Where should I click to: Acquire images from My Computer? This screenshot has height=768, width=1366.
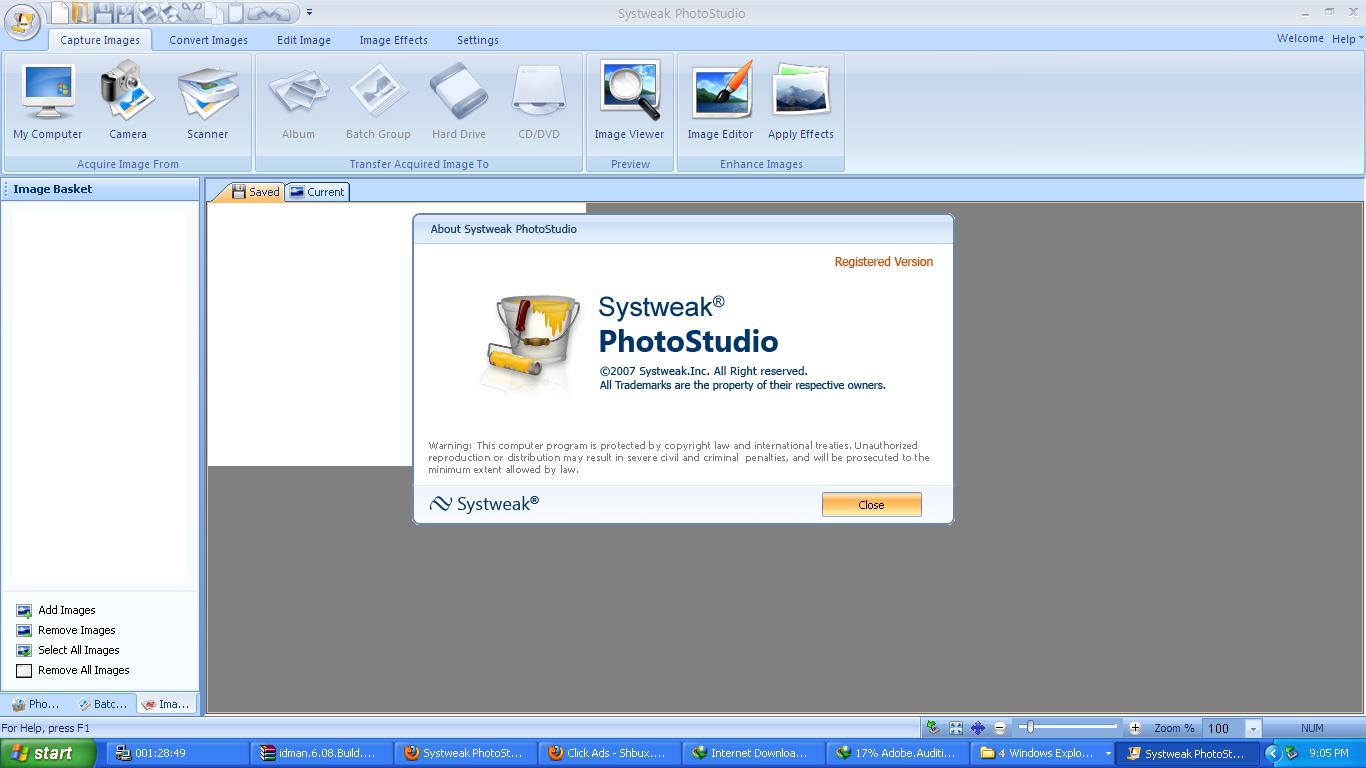48,101
